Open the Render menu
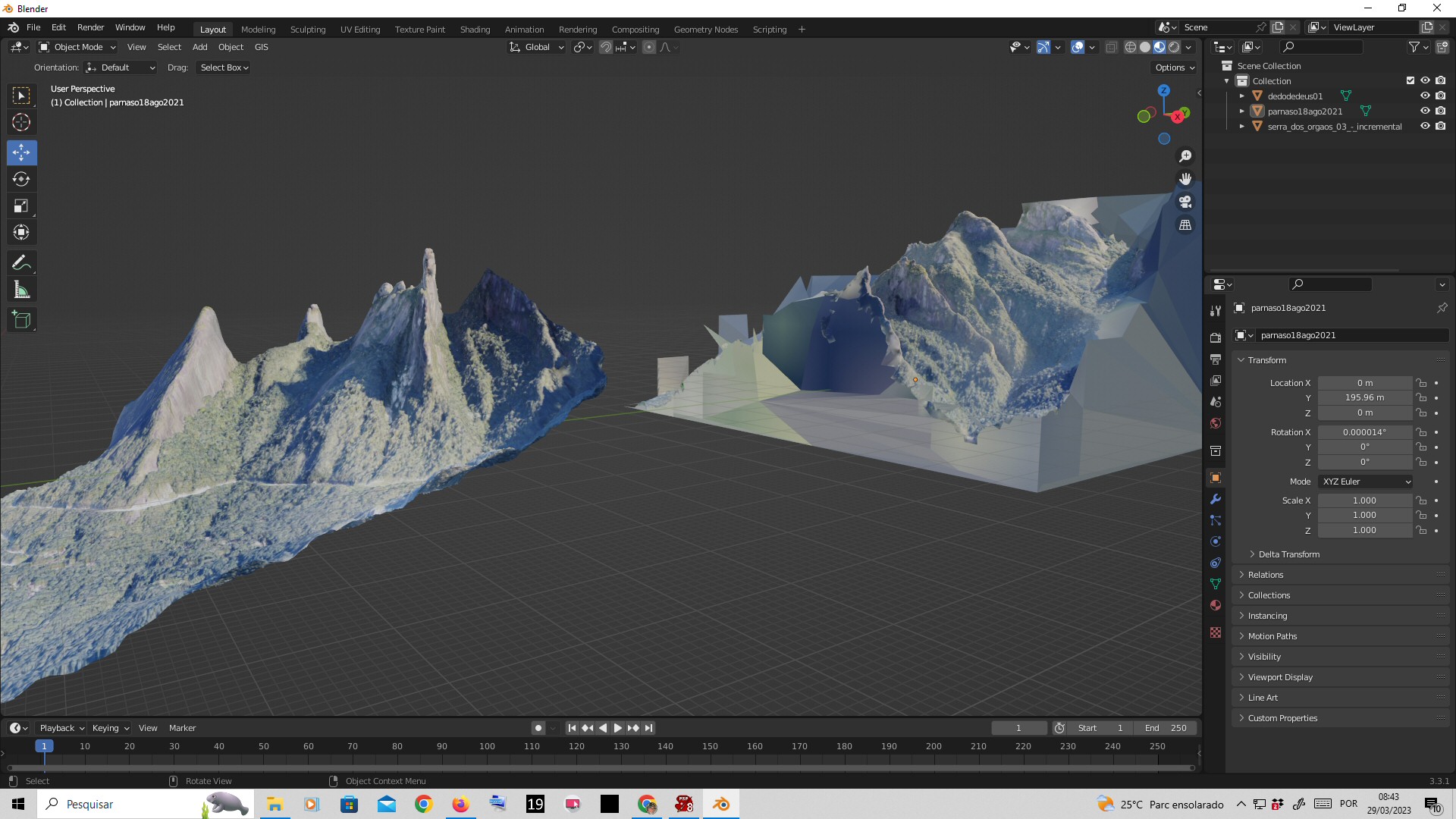The height and width of the screenshot is (819, 1456). click(x=90, y=27)
